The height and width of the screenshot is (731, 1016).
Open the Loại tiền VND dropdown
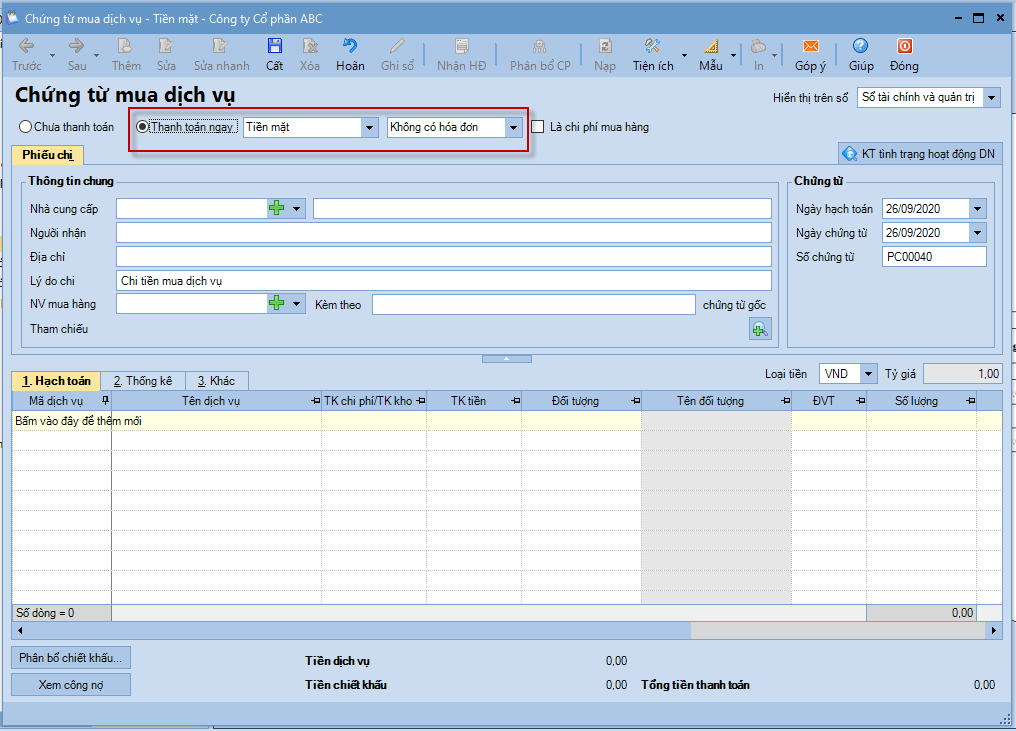click(868, 374)
